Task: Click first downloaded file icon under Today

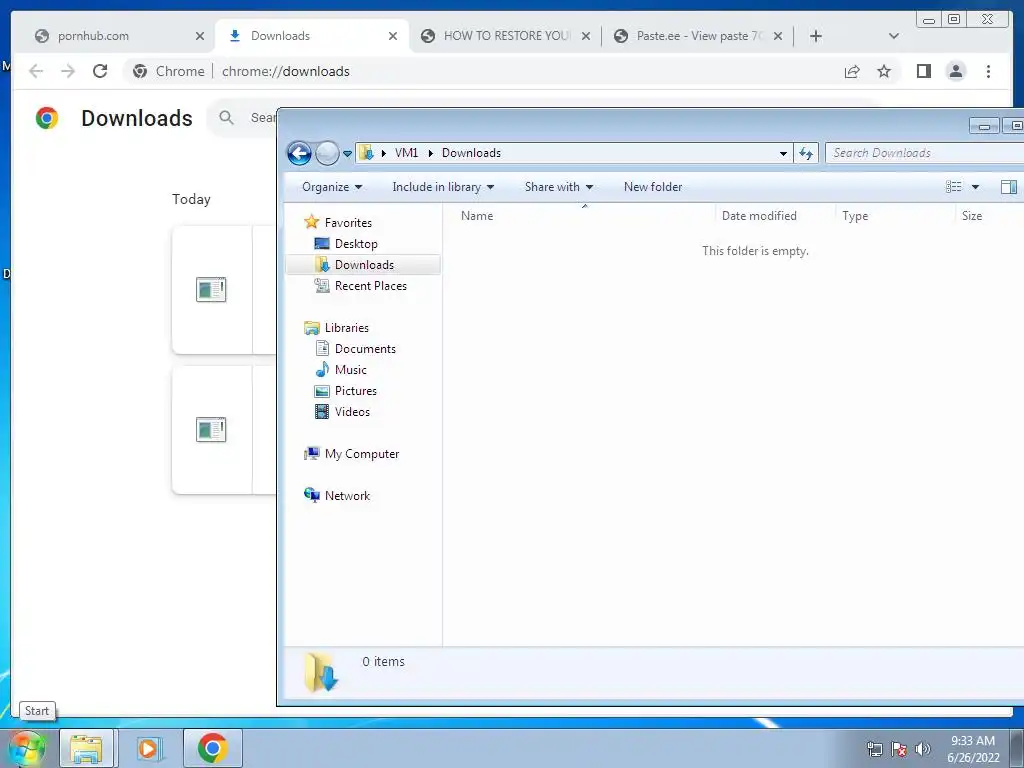Action: tap(211, 289)
